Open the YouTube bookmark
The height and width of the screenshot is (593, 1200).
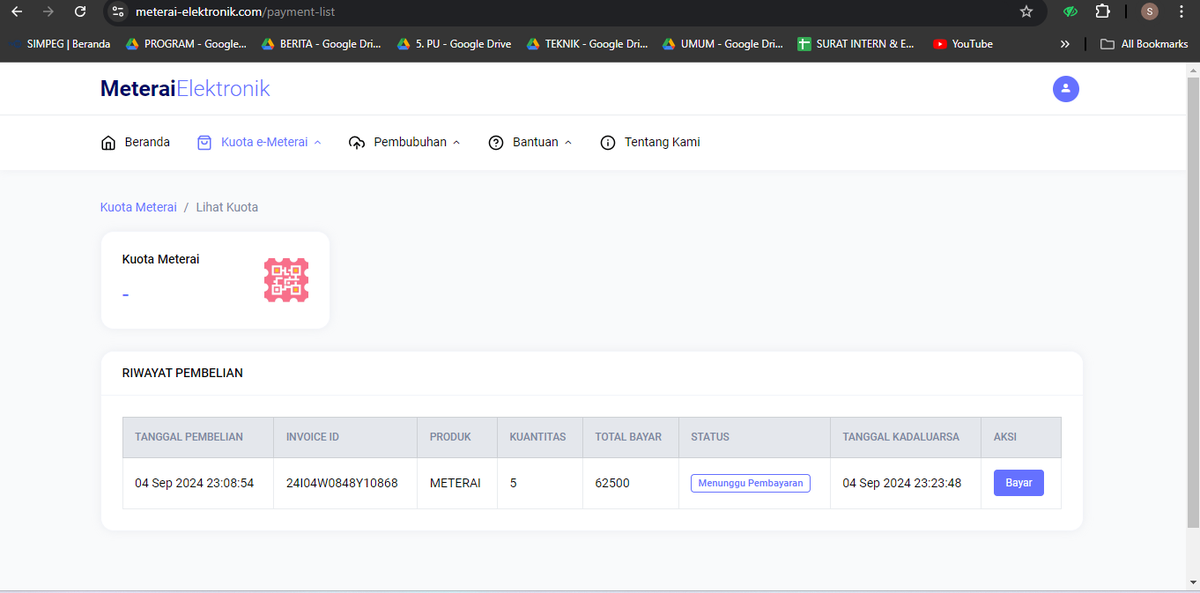point(963,44)
